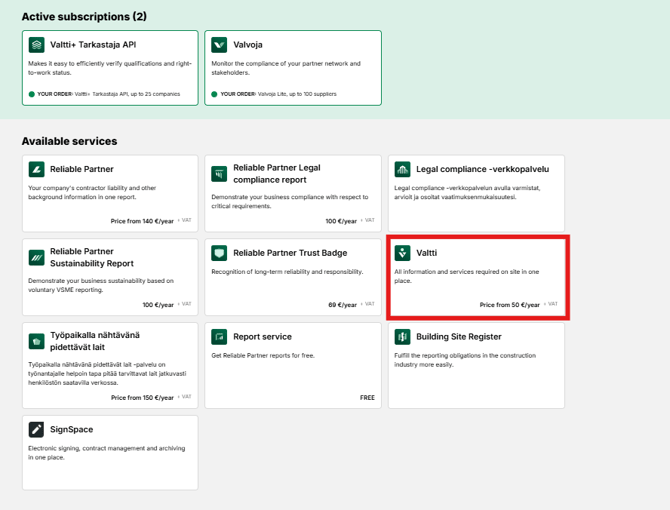Click the Sustainability Report icon
The height and width of the screenshot is (510, 670).
point(36,258)
